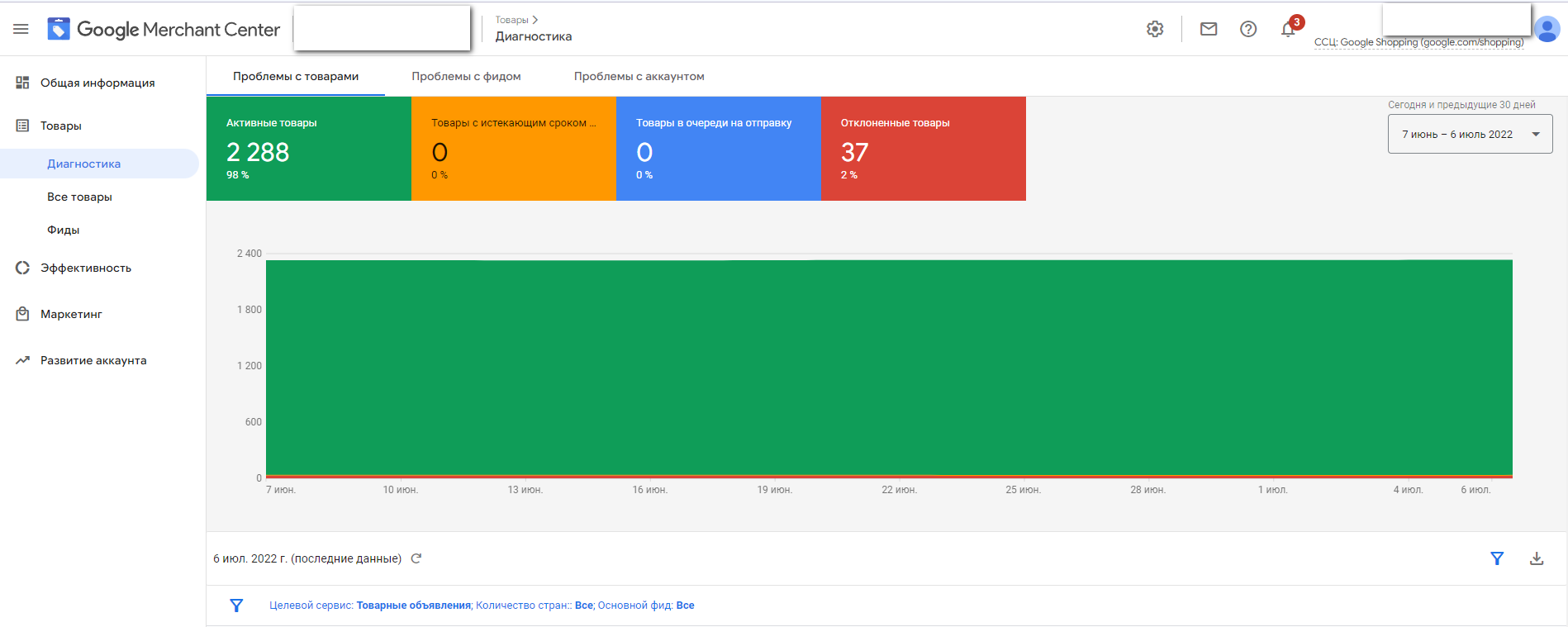Screen dimensions: 1568x627
Task: Click the Общая информация dashboard icon
Action: click(x=22, y=83)
